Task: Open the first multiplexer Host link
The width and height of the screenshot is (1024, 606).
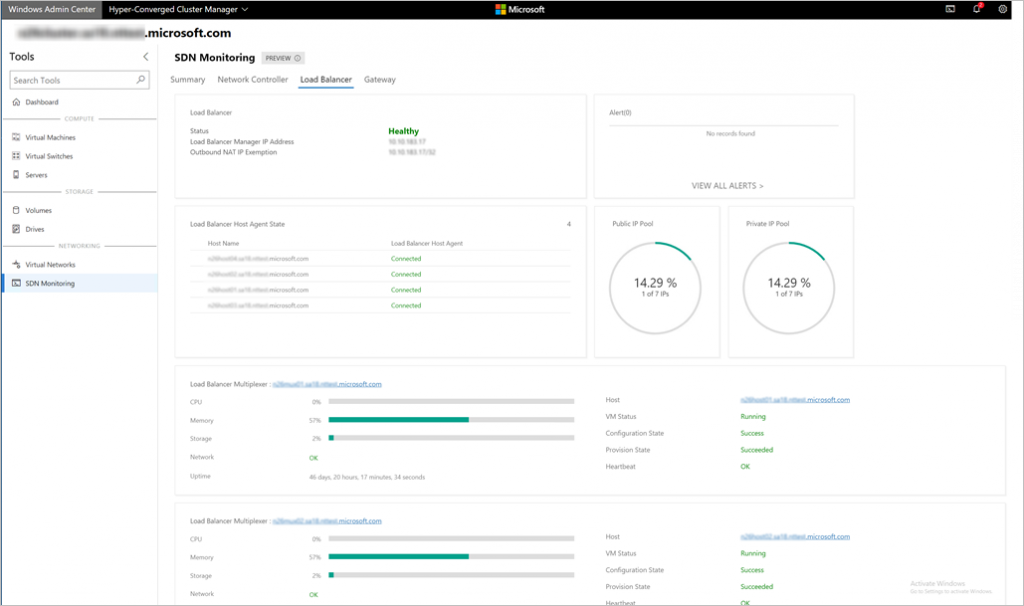Action: pos(795,400)
